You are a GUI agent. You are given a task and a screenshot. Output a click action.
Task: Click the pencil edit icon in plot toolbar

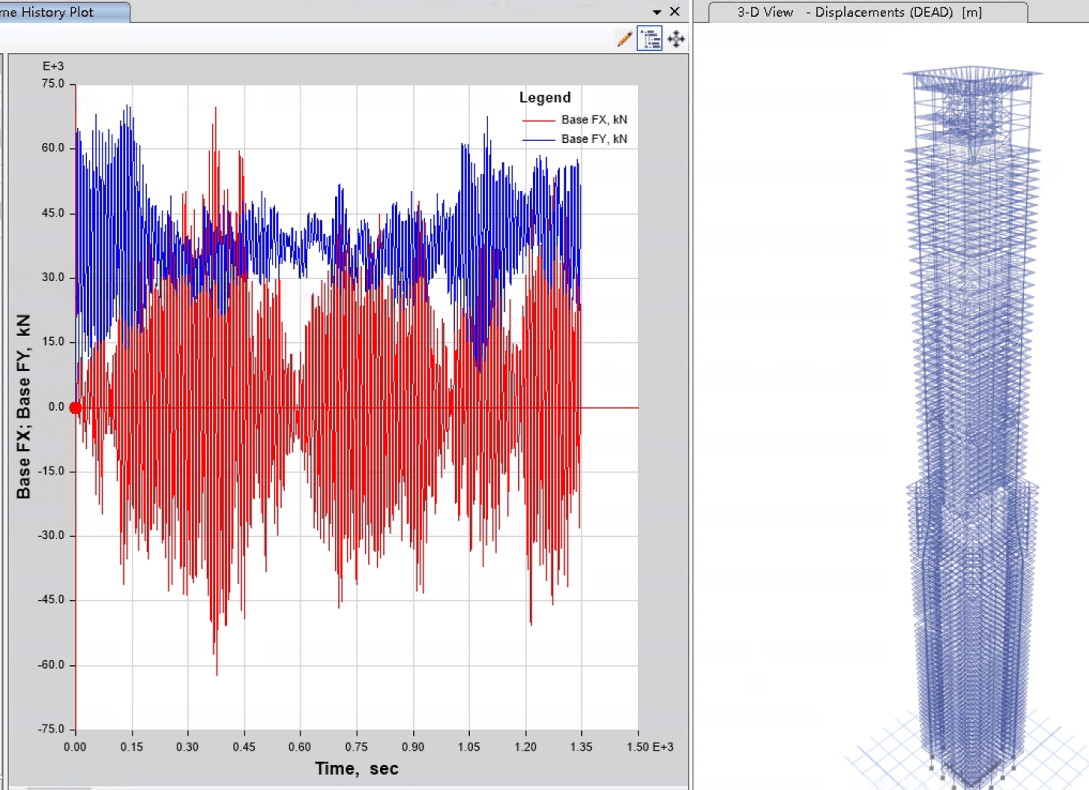click(x=624, y=39)
